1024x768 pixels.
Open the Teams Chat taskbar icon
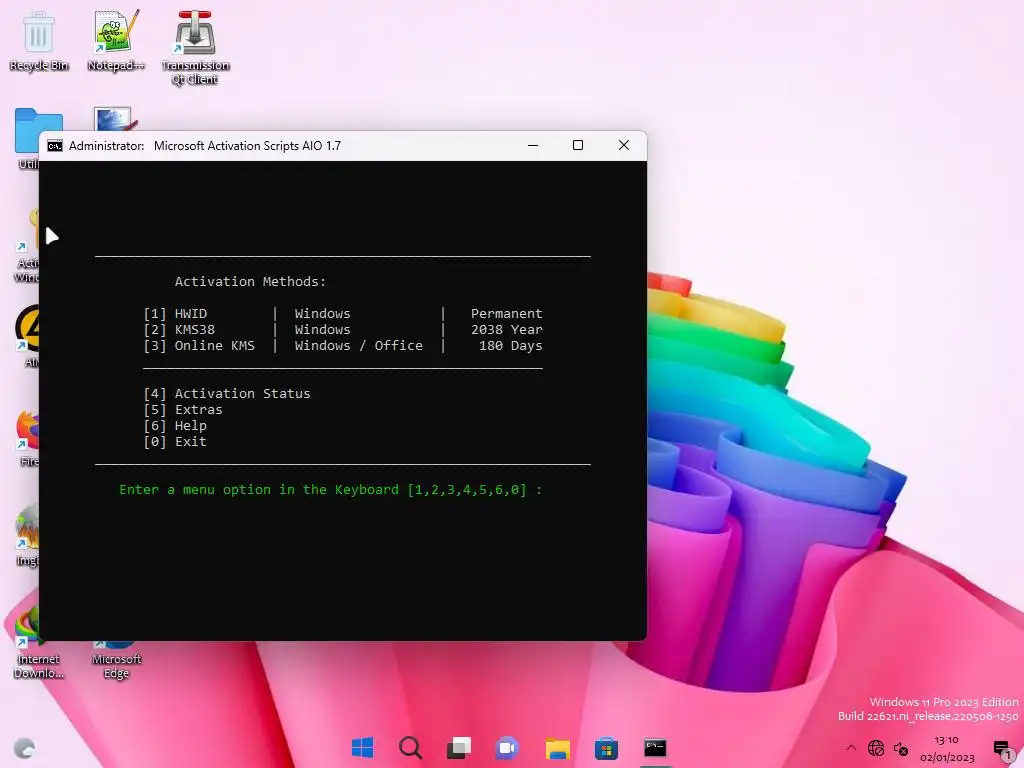coord(507,747)
